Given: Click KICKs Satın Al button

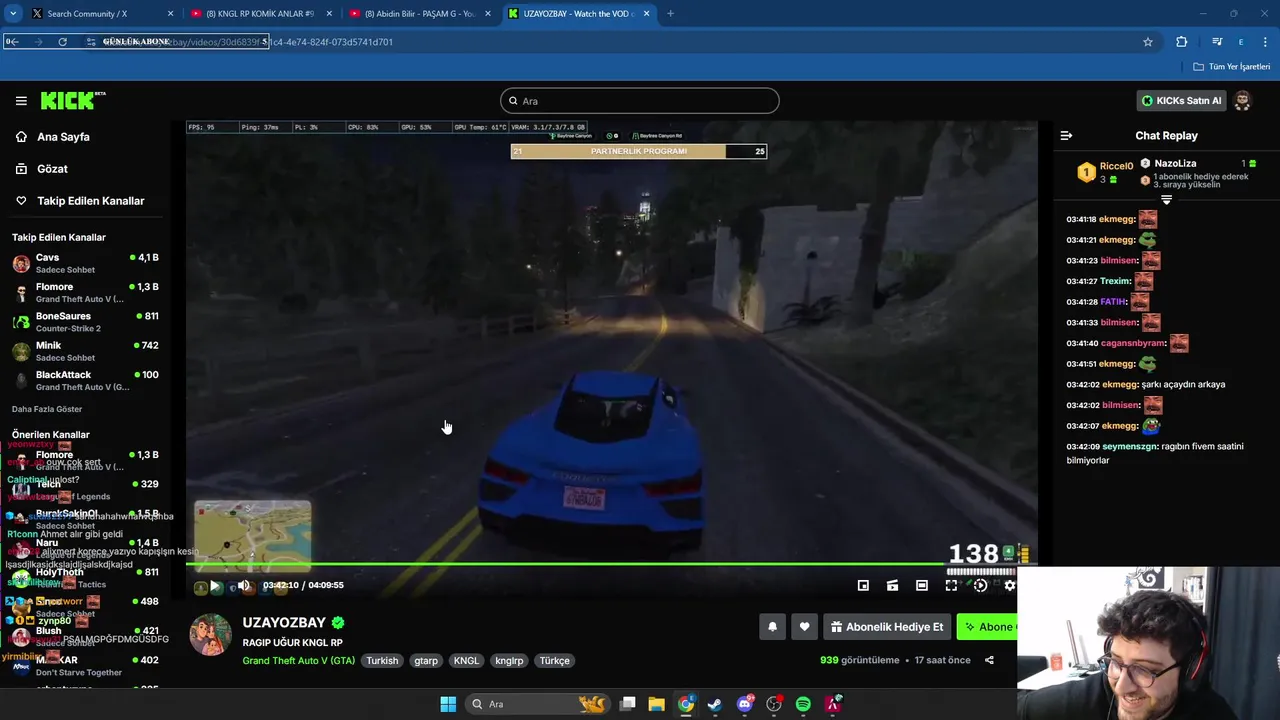Looking at the screenshot, I should (x=1181, y=101).
